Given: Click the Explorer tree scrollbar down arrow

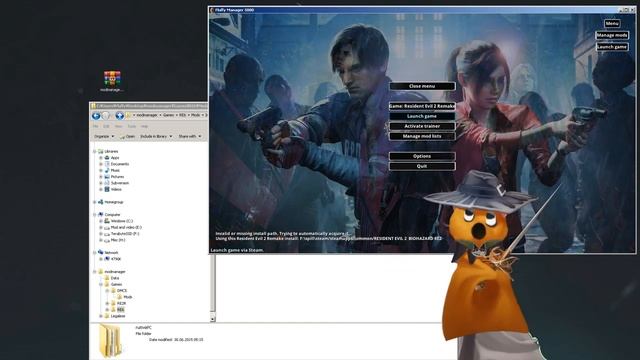Looking at the screenshot, I should click(x=213, y=318).
